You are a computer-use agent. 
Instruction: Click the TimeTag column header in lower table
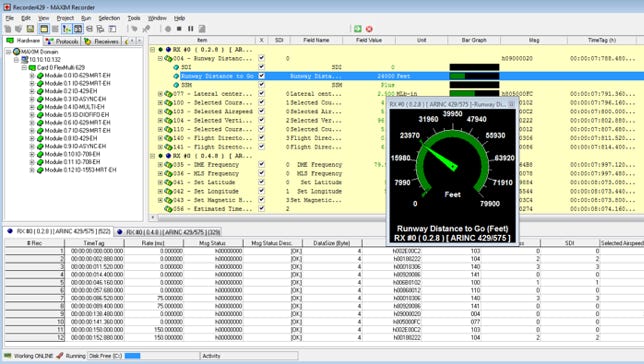[x=94, y=243]
